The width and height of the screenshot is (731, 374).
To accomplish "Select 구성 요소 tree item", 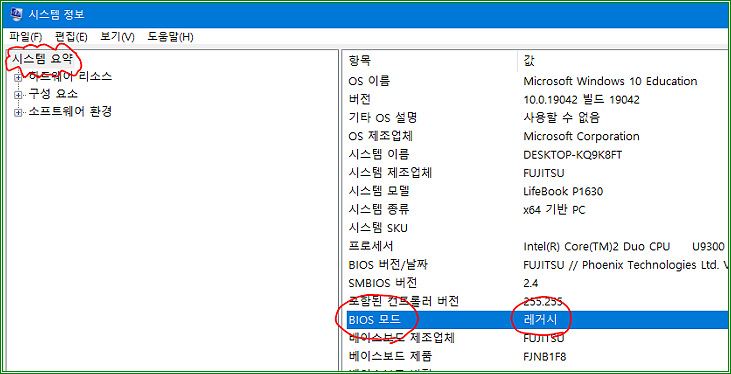I will 53,94.
